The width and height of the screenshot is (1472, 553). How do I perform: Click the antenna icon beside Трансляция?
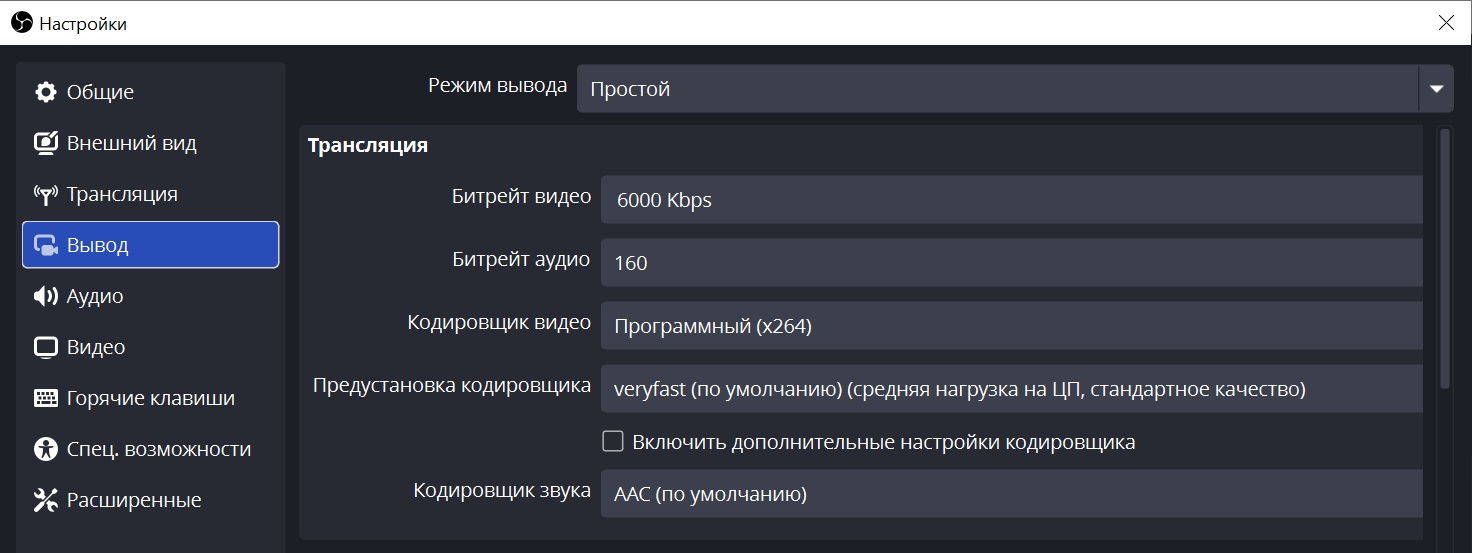point(46,194)
